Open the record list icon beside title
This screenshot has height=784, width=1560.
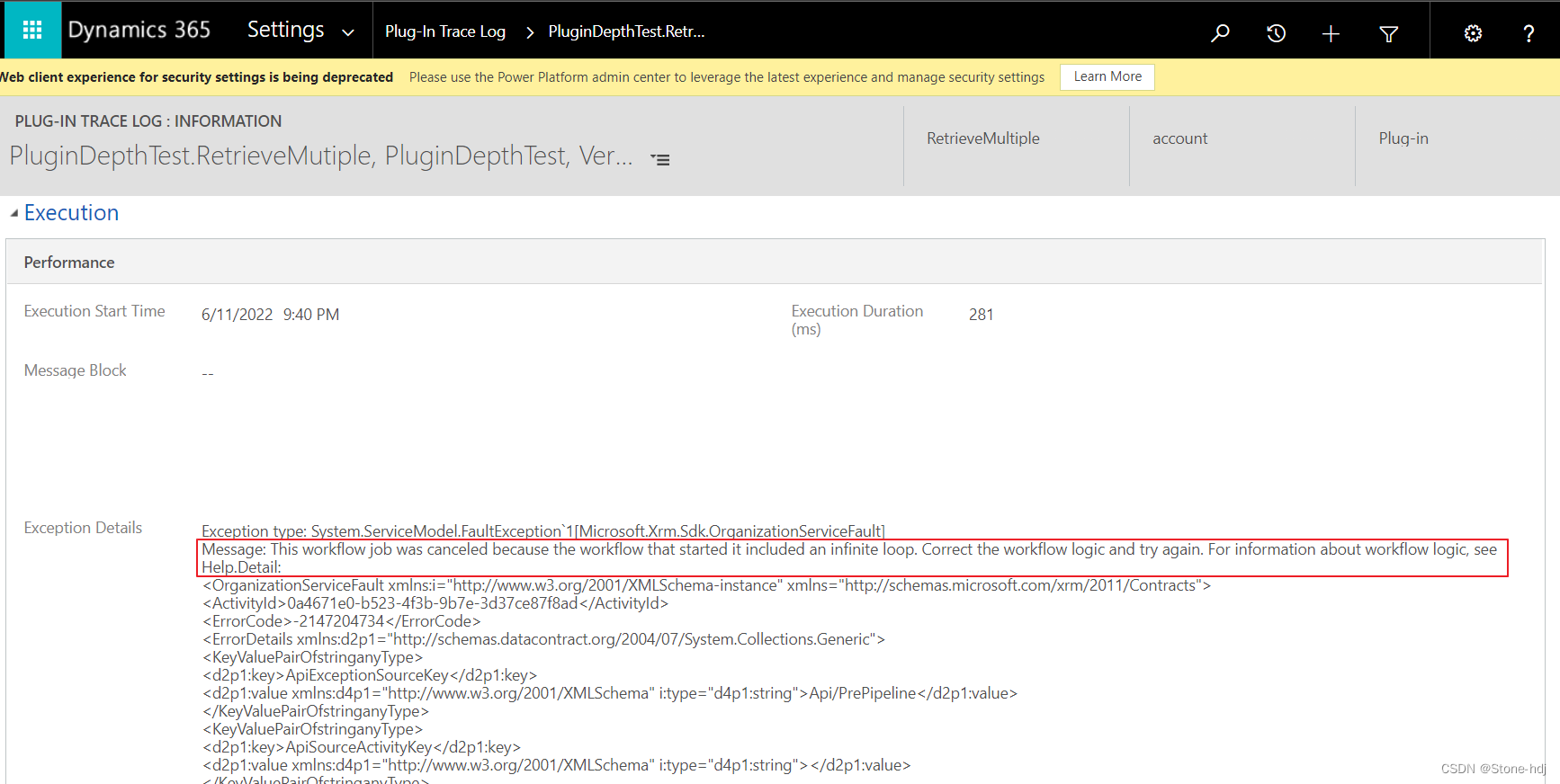660,160
